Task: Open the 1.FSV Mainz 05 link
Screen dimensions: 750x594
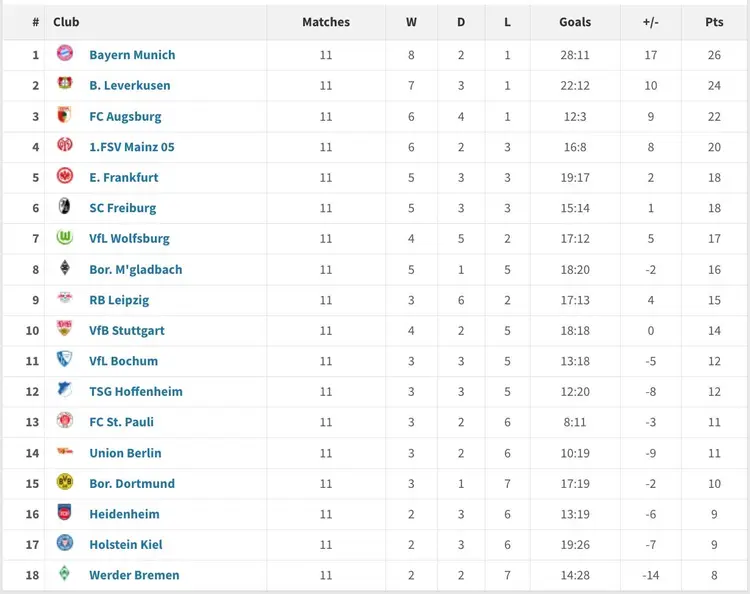Action: coord(132,147)
